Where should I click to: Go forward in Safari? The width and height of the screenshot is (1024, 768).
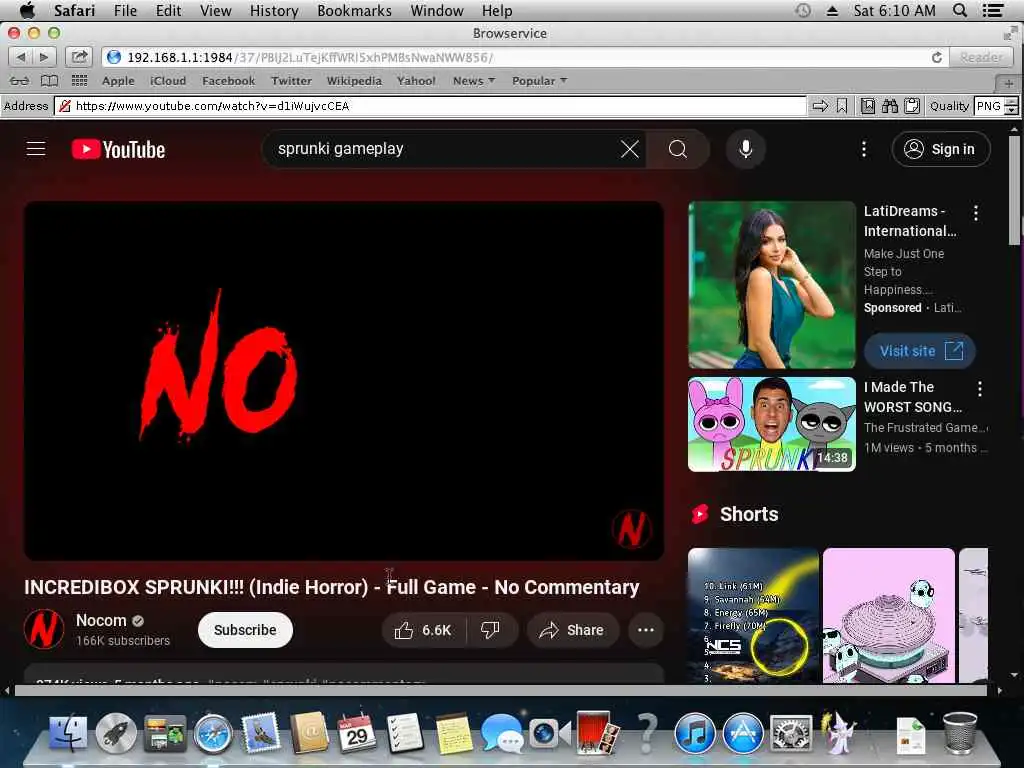(44, 57)
